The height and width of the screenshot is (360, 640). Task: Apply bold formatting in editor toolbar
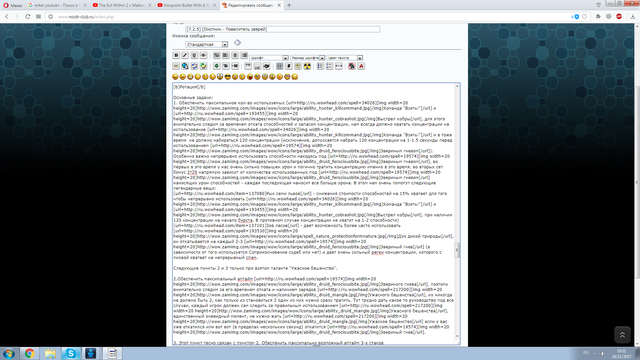point(176,55)
